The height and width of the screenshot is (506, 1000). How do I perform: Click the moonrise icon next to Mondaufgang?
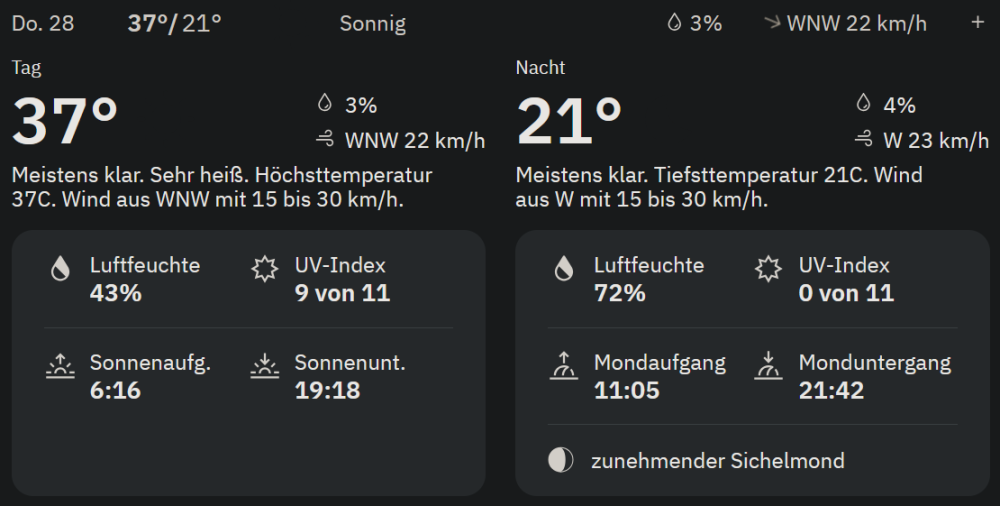(x=564, y=367)
